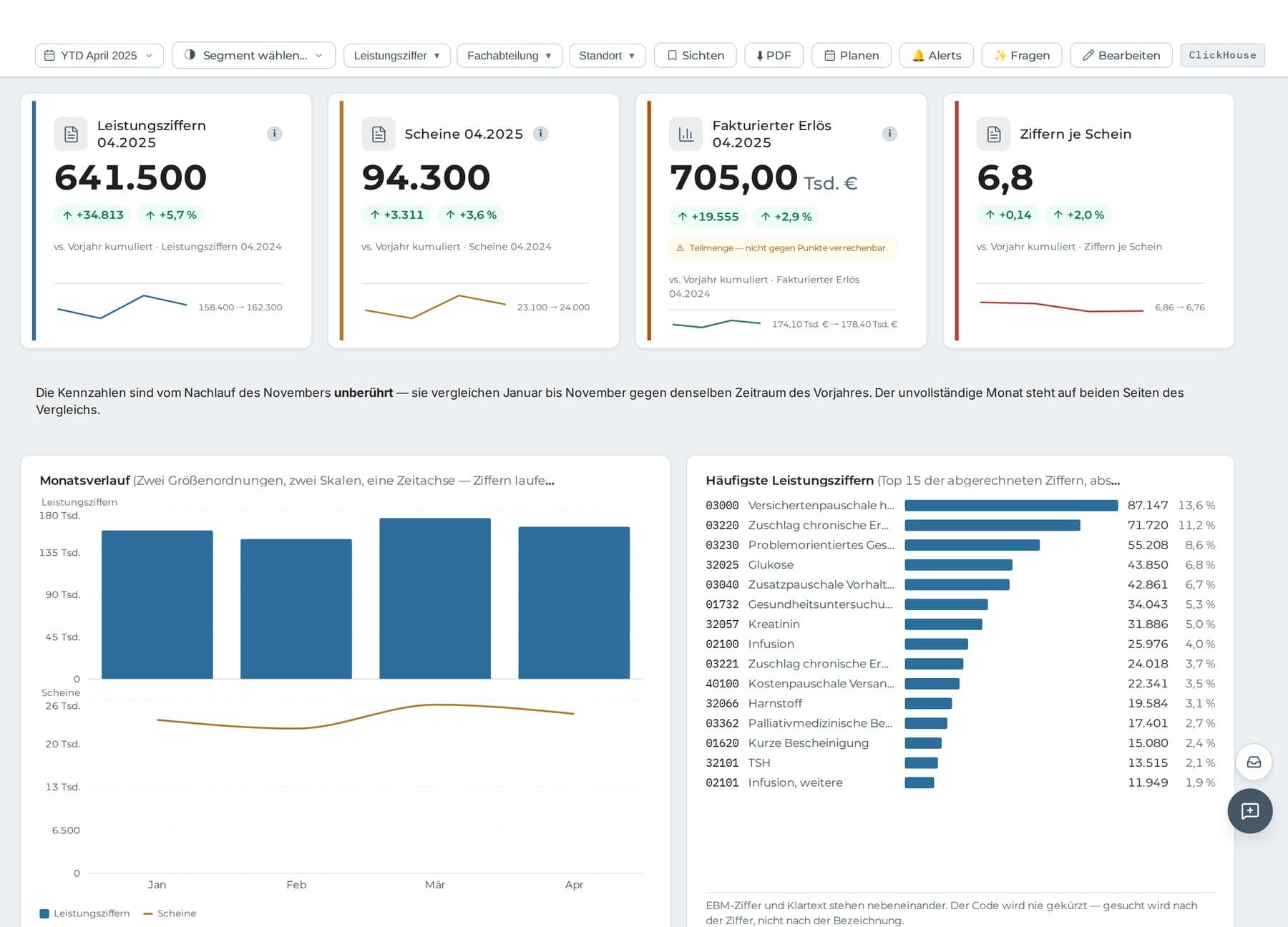1288x927 pixels.
Task: Click the 03220 bar in Häufigste Leistungsziffern
Action: pos(992,525)
